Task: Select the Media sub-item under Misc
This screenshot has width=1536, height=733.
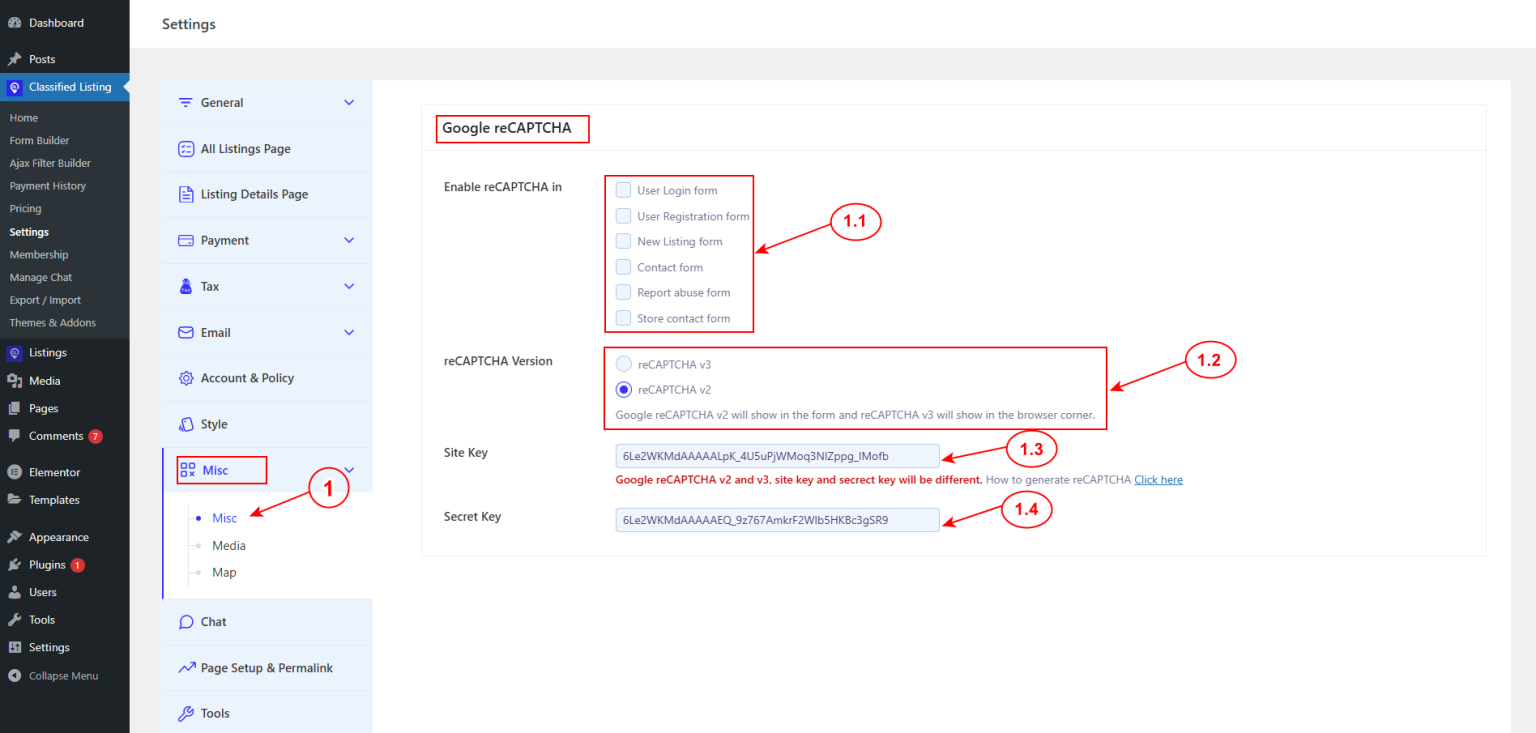Action: tap(229, 546)
